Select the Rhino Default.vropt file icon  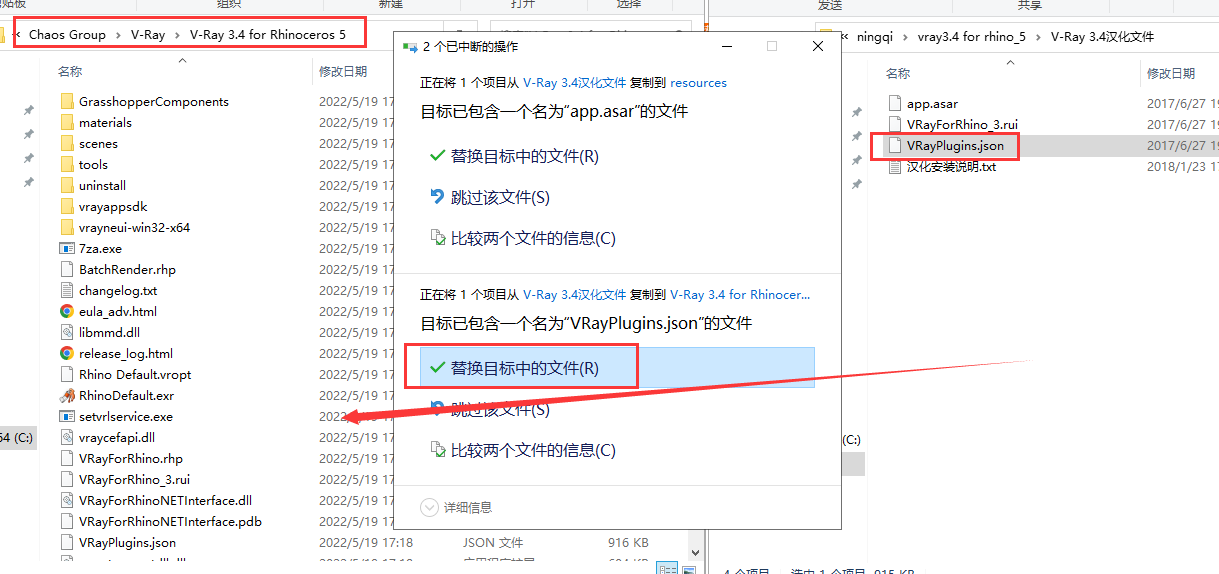coord(67,374)
